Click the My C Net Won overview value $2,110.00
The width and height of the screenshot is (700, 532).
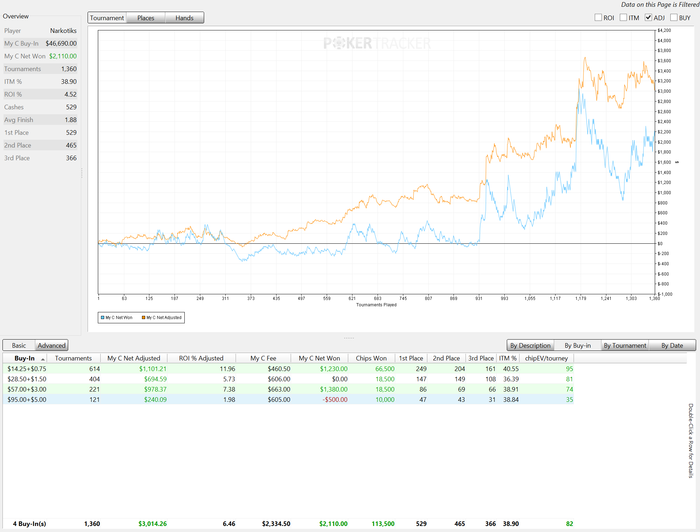(x=63, y=56)
